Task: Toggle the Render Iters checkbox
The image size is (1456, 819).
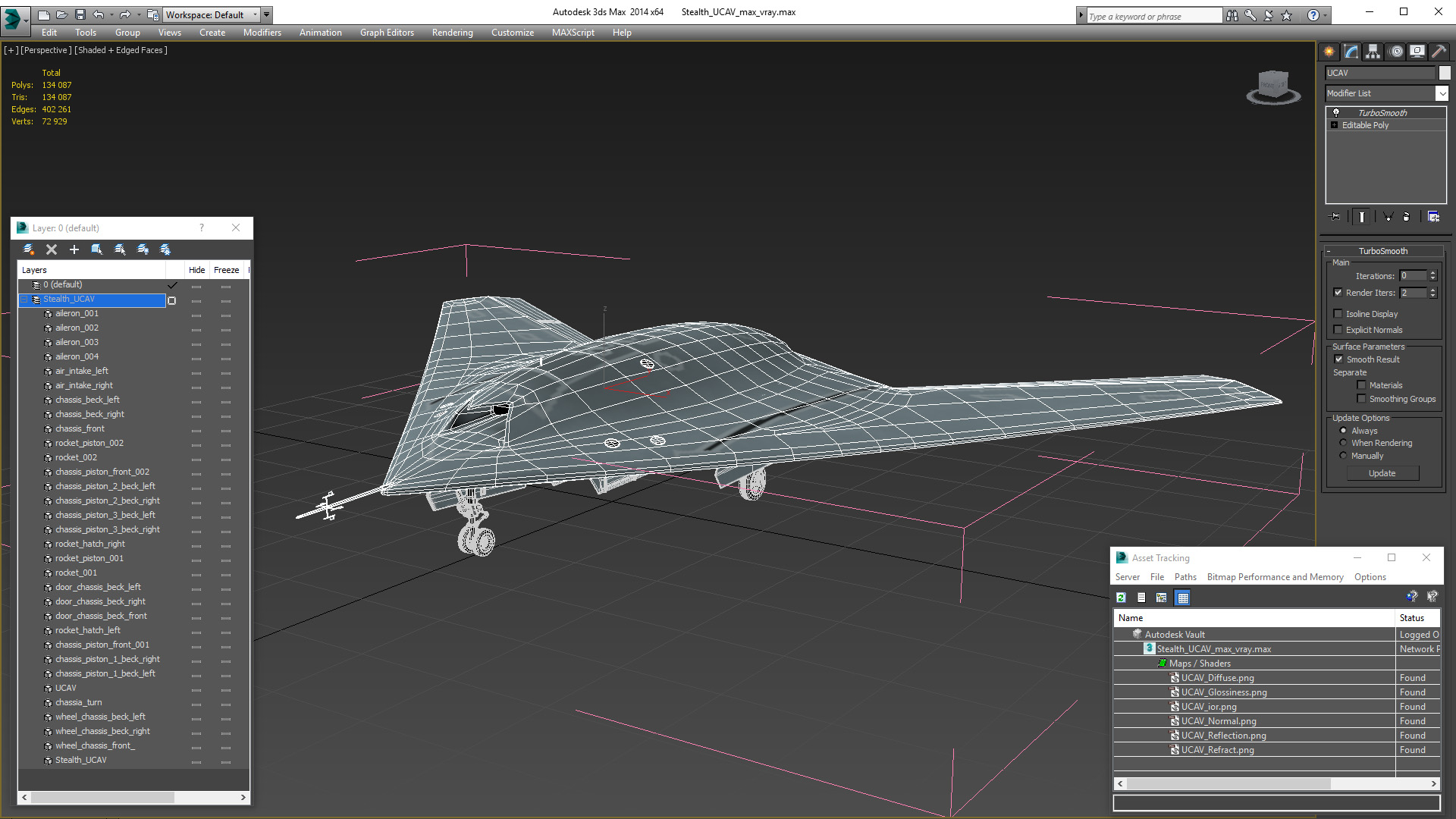Action: [x=1338, y=293]
